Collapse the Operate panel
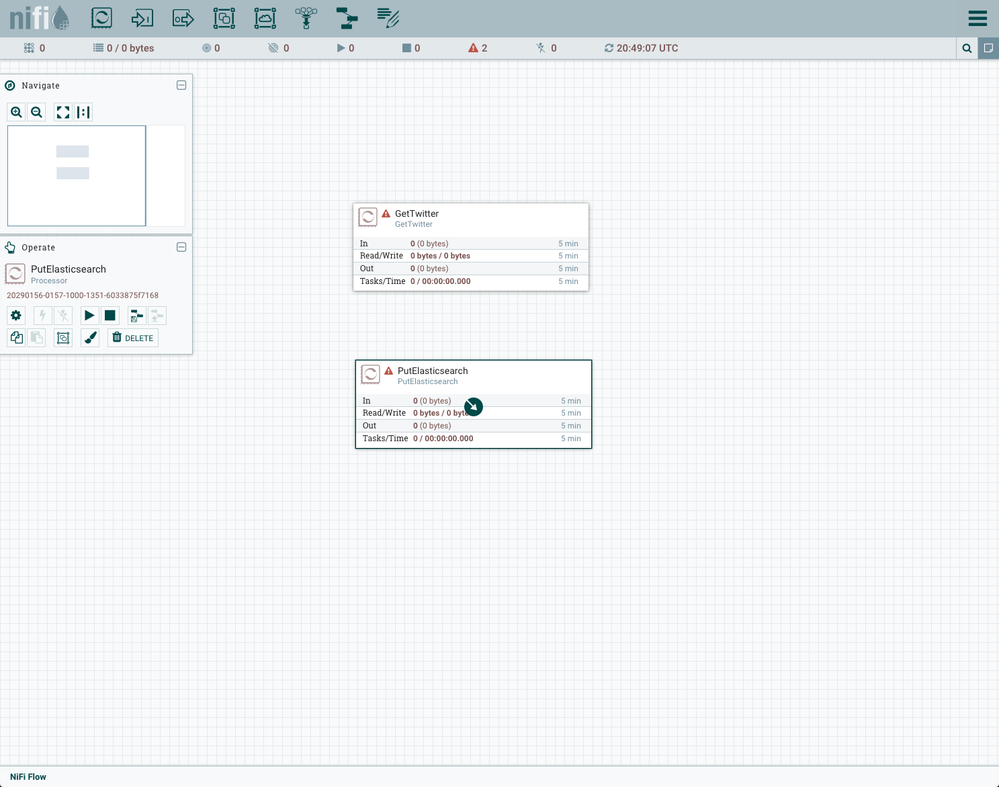This screenshot has height=787, width=999. coord(181,247)
